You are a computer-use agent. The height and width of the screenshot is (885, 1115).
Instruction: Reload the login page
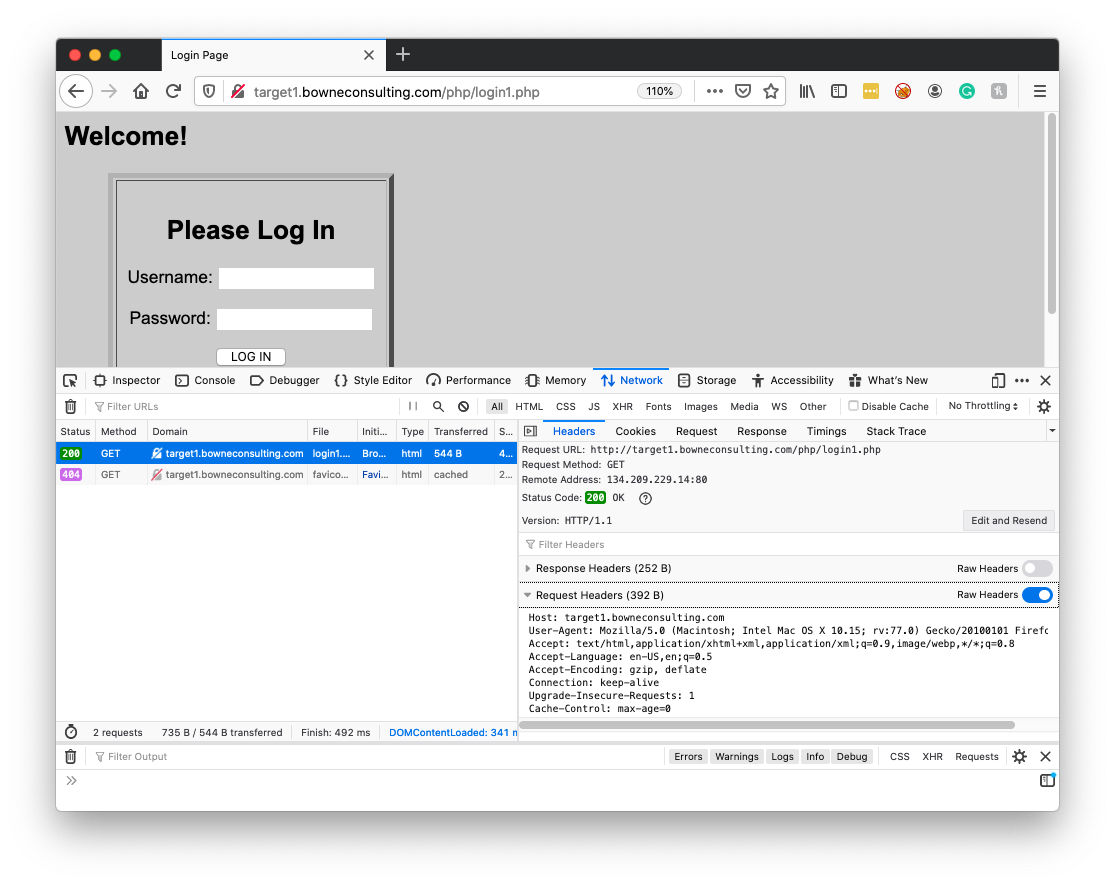174,91
